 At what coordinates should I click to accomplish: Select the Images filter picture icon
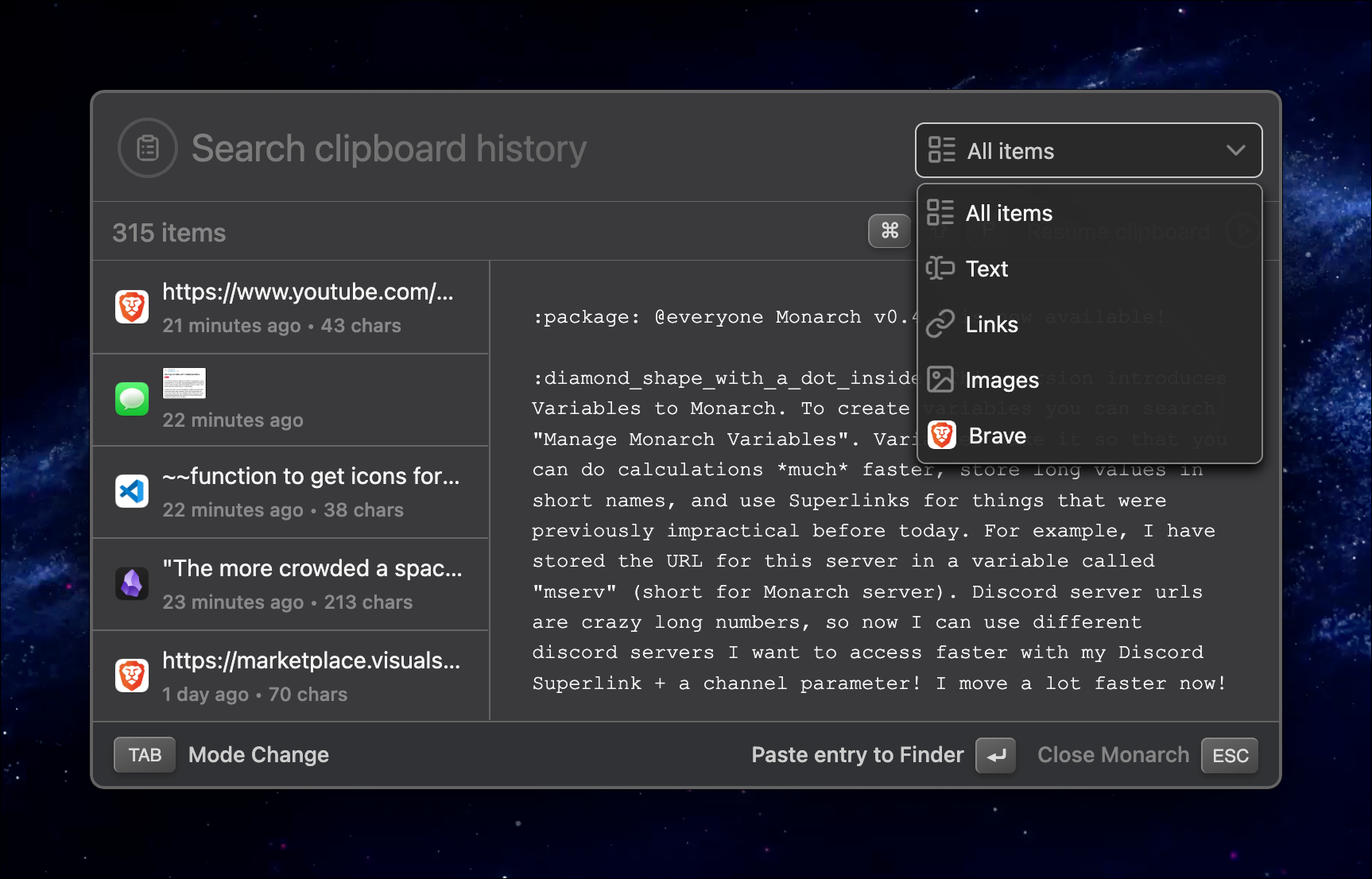coord(940,380)
